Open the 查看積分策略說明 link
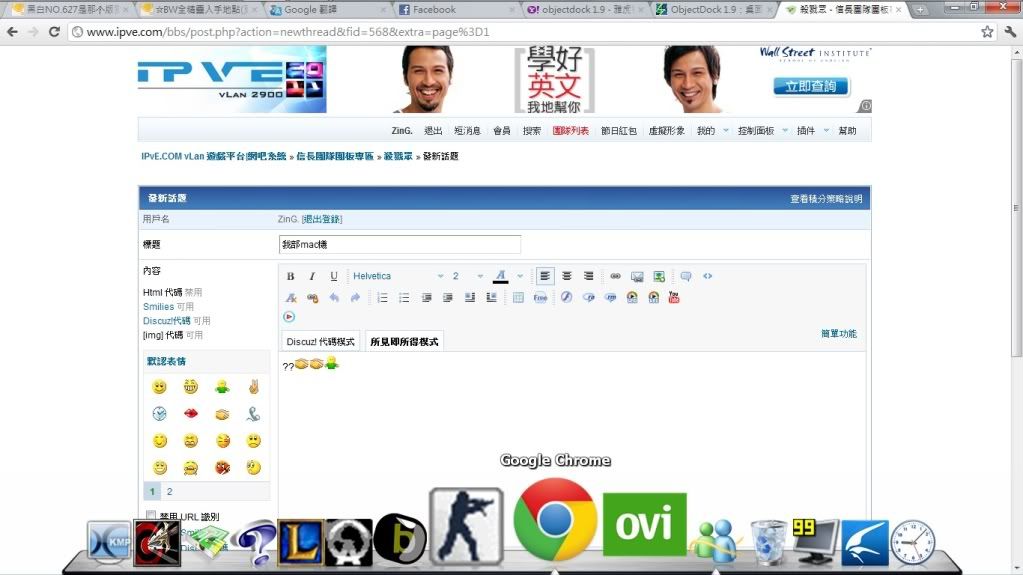 (825, 199)
